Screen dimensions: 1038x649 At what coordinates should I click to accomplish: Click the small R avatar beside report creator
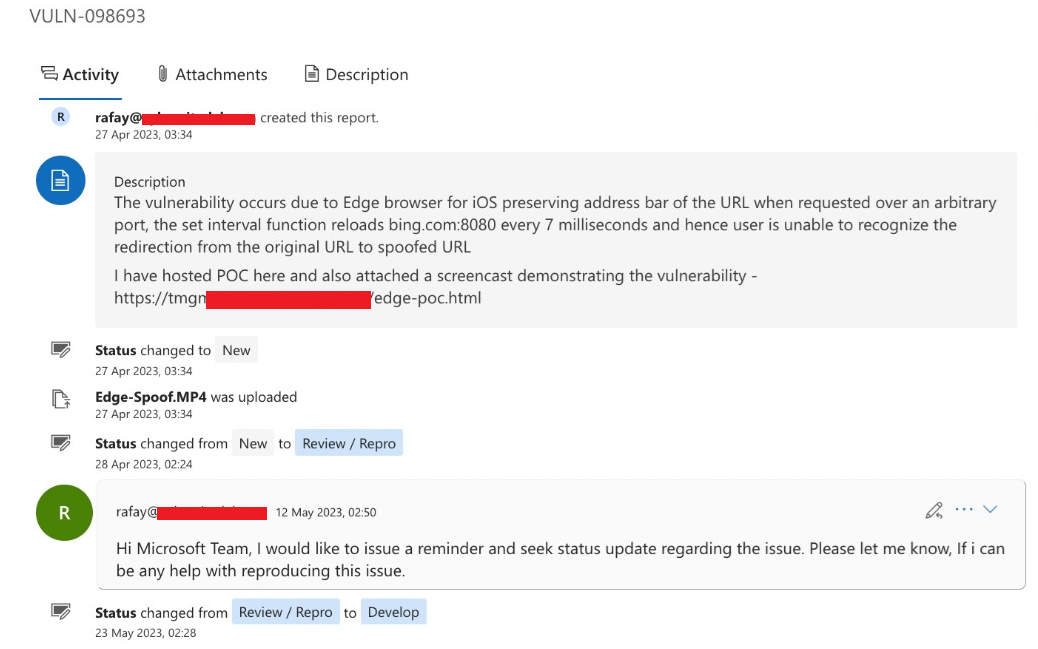pos(61,117)
